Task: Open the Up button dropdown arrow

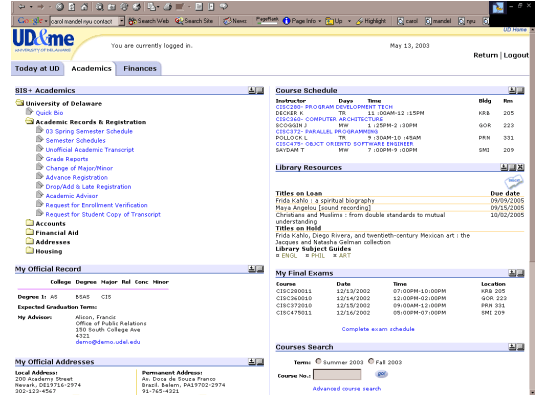Action: pyautogui.click(x=349, y=21)
